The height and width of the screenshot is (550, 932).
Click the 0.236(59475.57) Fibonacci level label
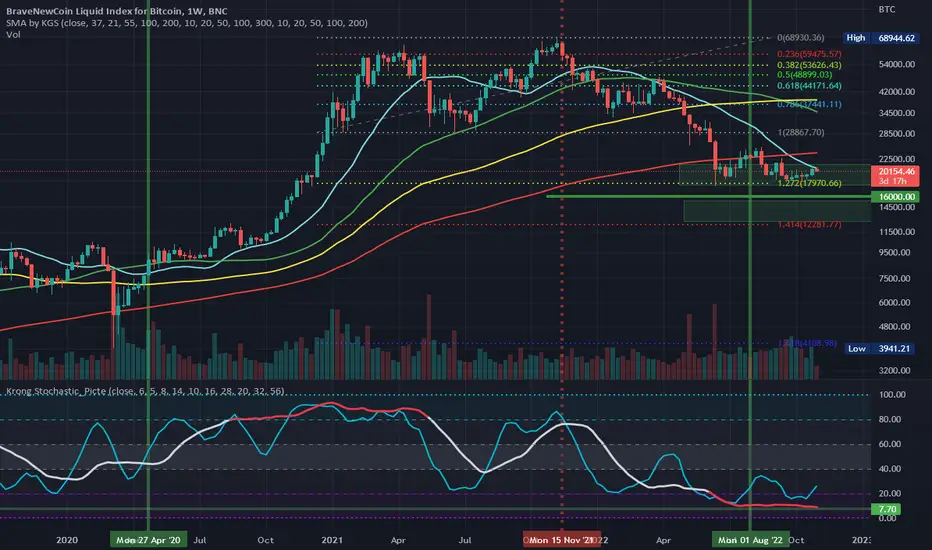809,54
